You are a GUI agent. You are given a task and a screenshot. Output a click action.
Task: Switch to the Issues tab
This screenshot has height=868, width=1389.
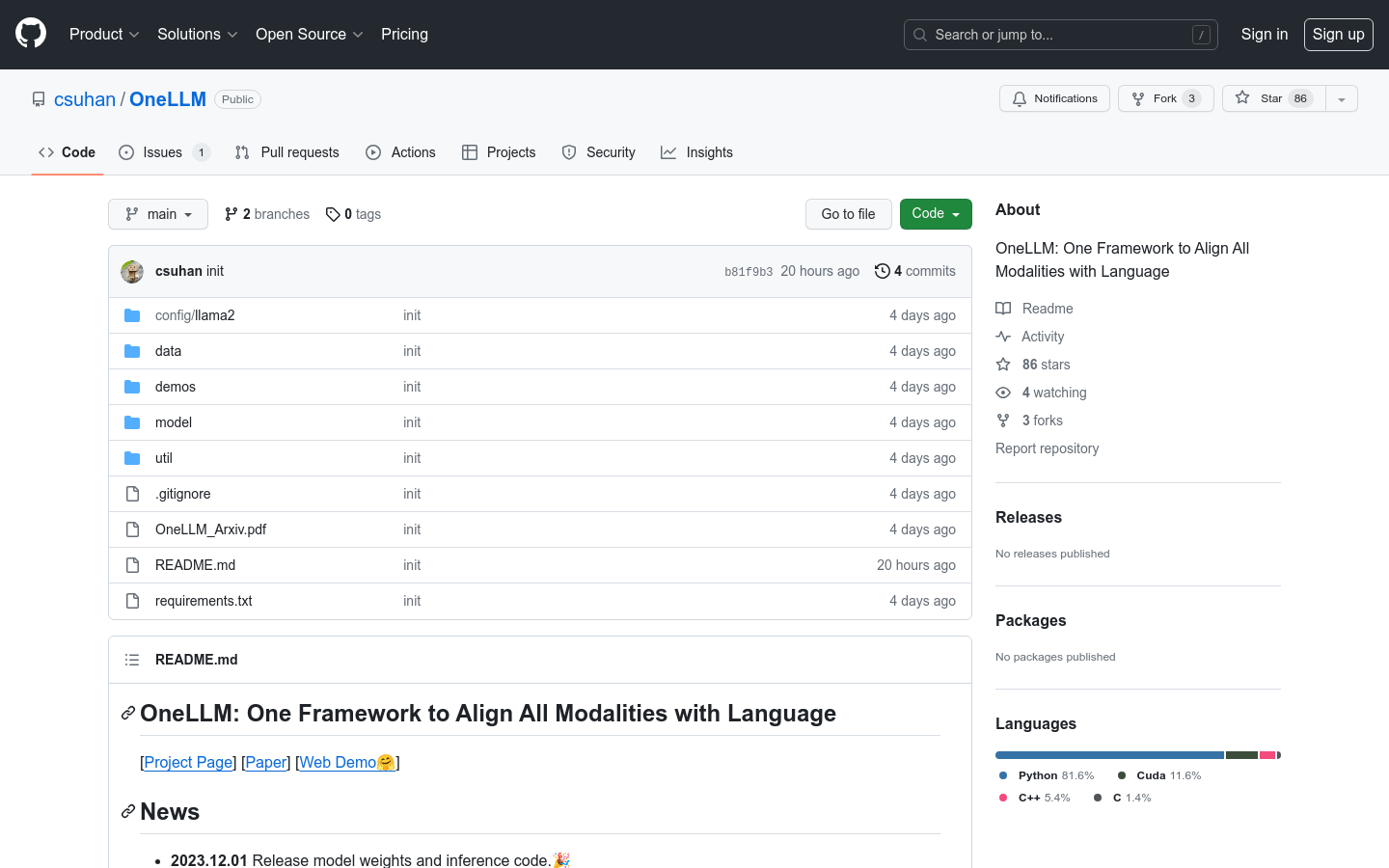163,152
